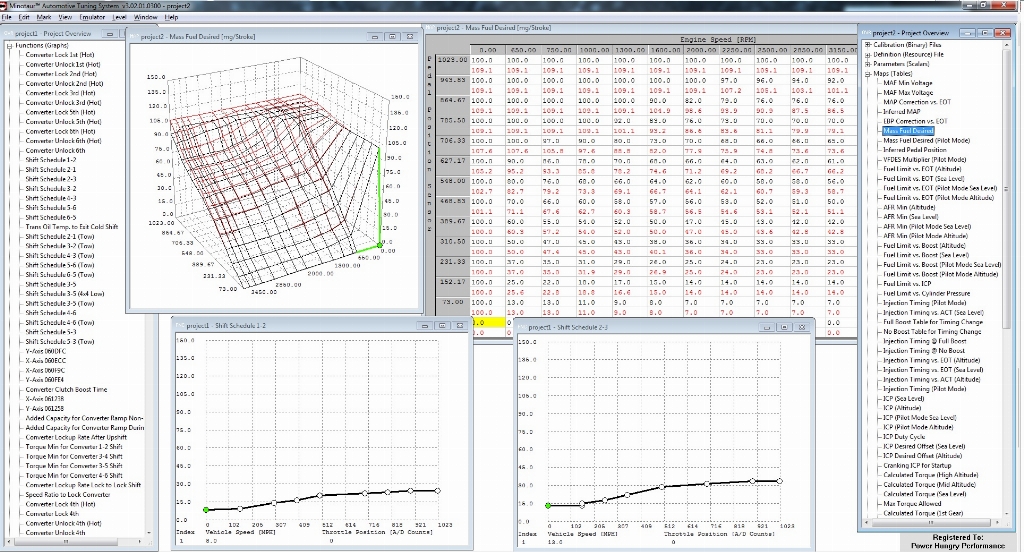Click the Minotaur application icon in title bar
Image resolution: width=1024 pixels, height=552 pixels.
(5, 5)
